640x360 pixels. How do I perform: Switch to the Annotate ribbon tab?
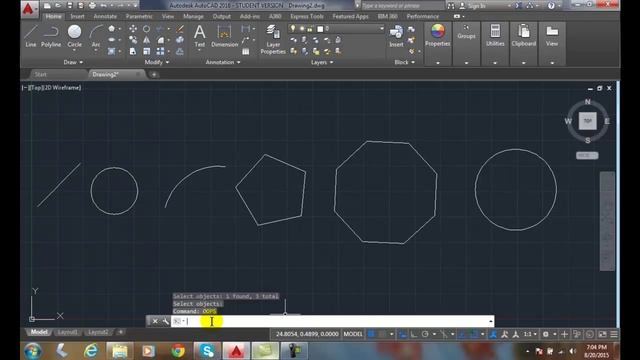[x=105, y=16]
